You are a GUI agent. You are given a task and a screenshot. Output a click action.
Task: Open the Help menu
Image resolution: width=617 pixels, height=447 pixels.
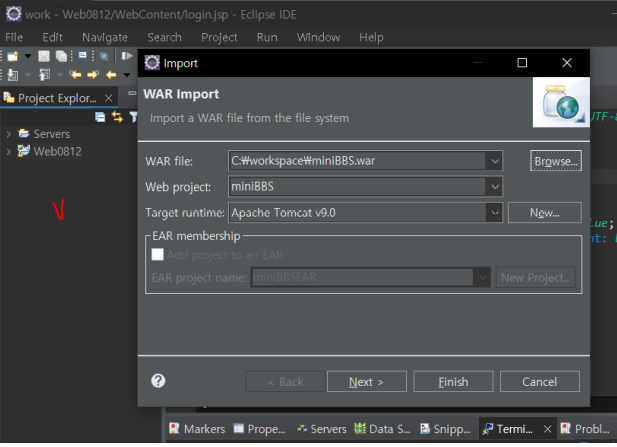pyautogui.click(x=371, y=37)
